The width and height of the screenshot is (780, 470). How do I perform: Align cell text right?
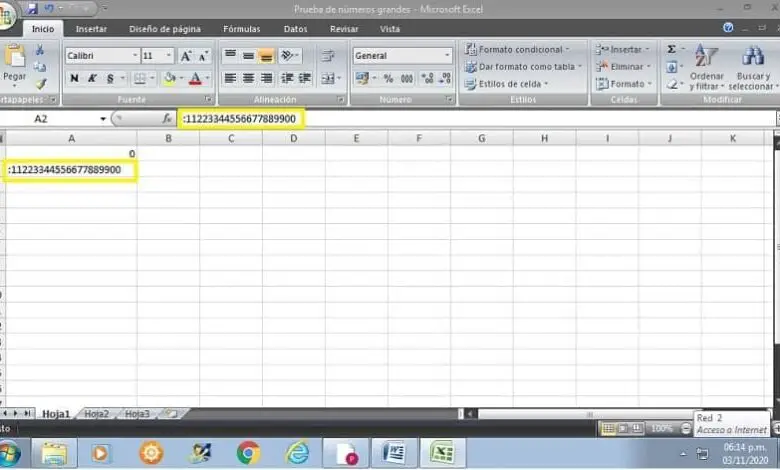point(267,78)
